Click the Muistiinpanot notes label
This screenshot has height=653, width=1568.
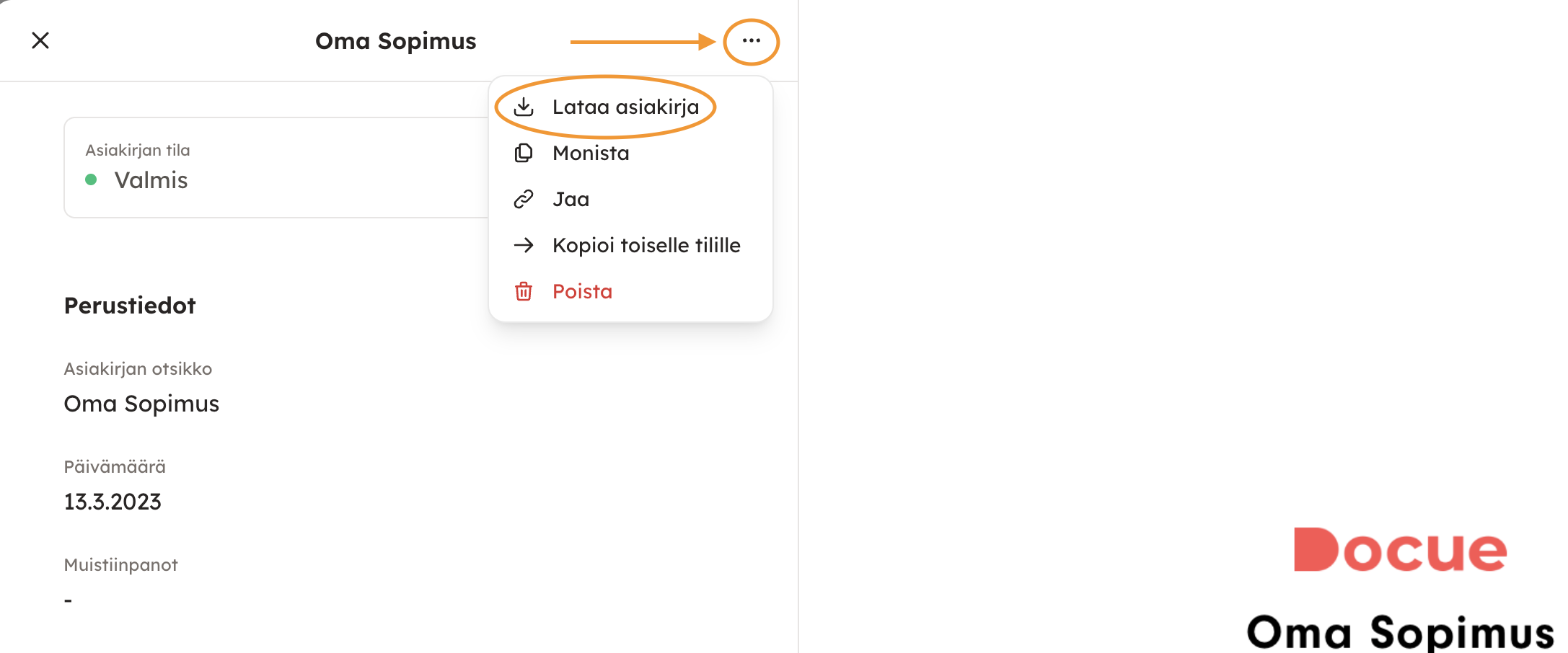tap(120, 564)
